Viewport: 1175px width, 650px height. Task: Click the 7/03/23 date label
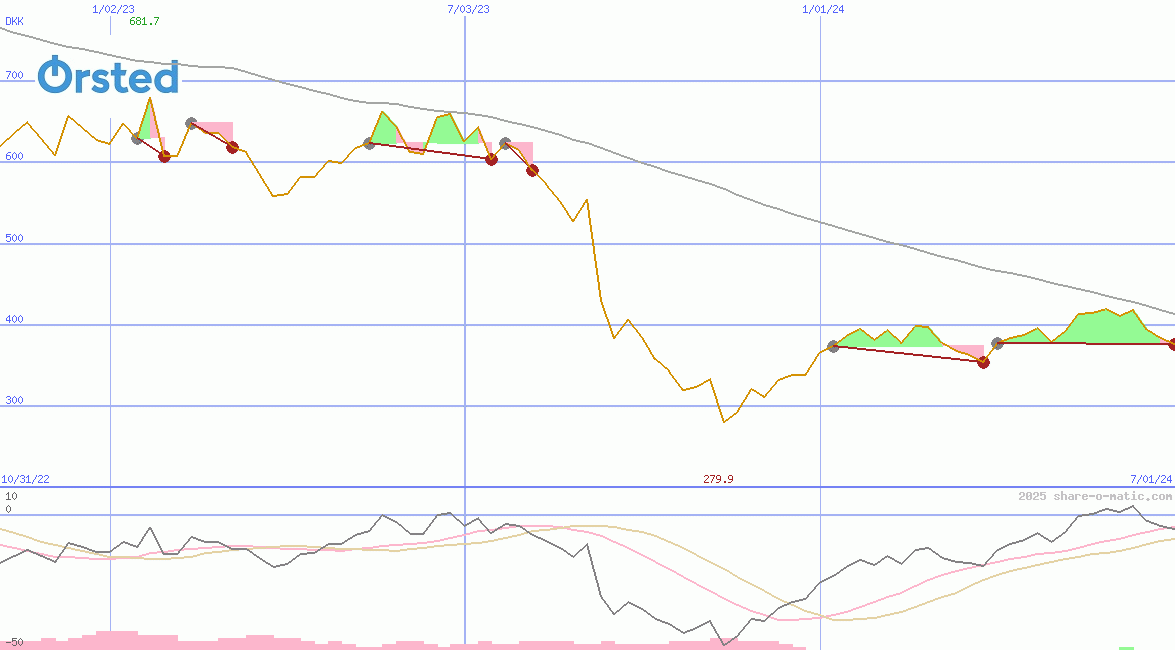point(468,9)
